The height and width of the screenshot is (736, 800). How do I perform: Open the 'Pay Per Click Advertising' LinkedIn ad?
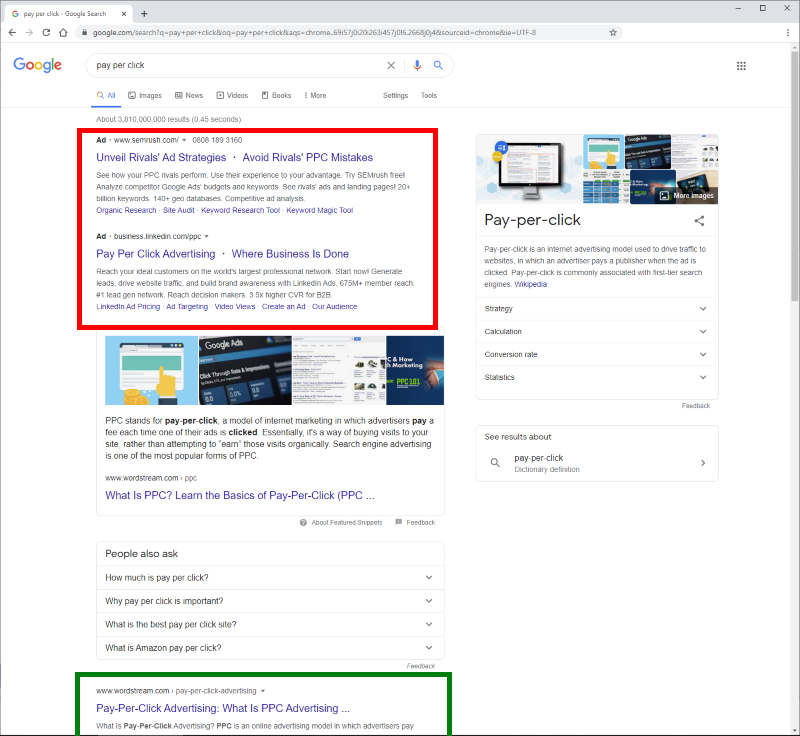pyautogui.click(x=156, y=254)
